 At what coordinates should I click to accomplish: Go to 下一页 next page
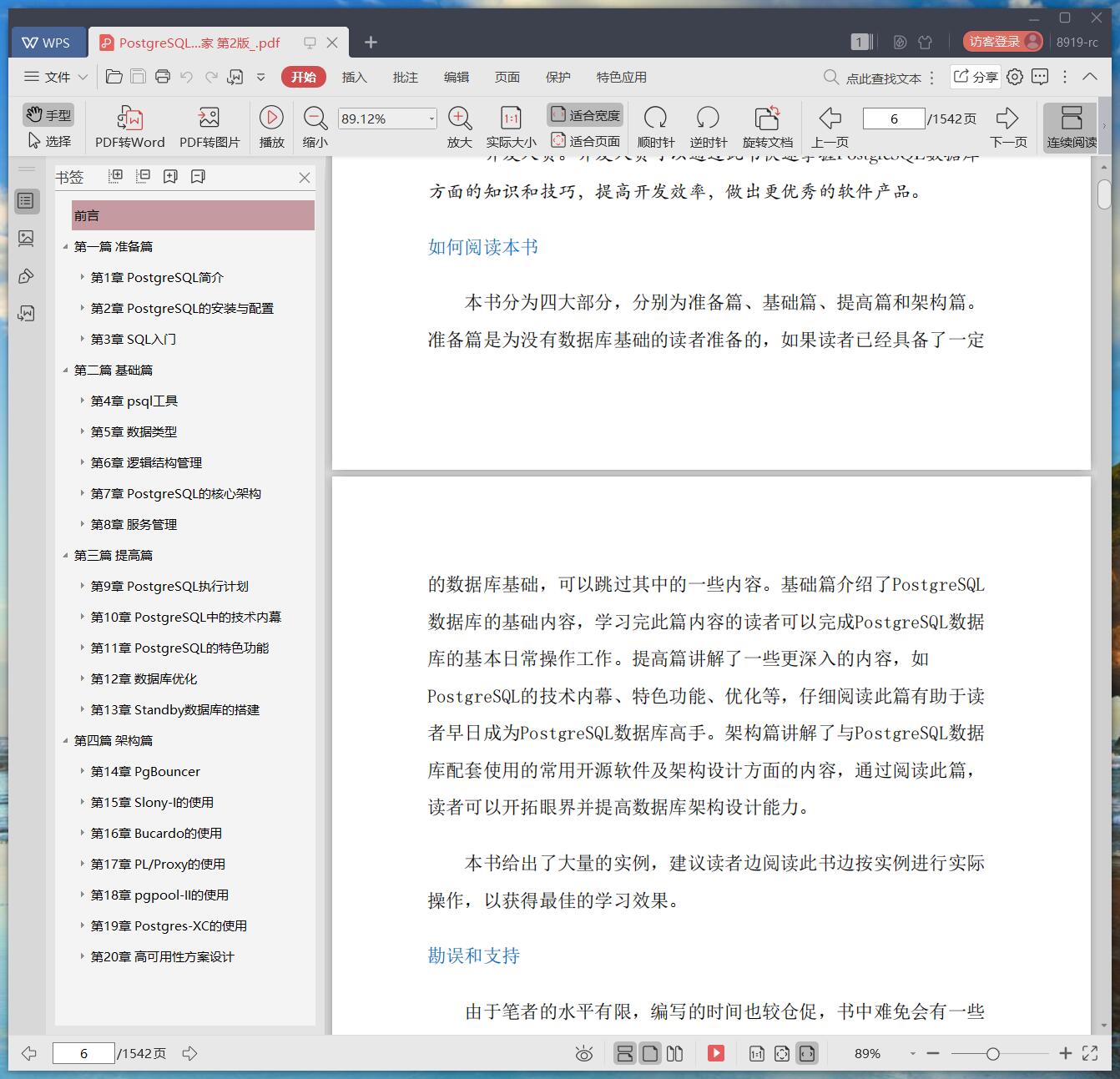[1008, 127]
